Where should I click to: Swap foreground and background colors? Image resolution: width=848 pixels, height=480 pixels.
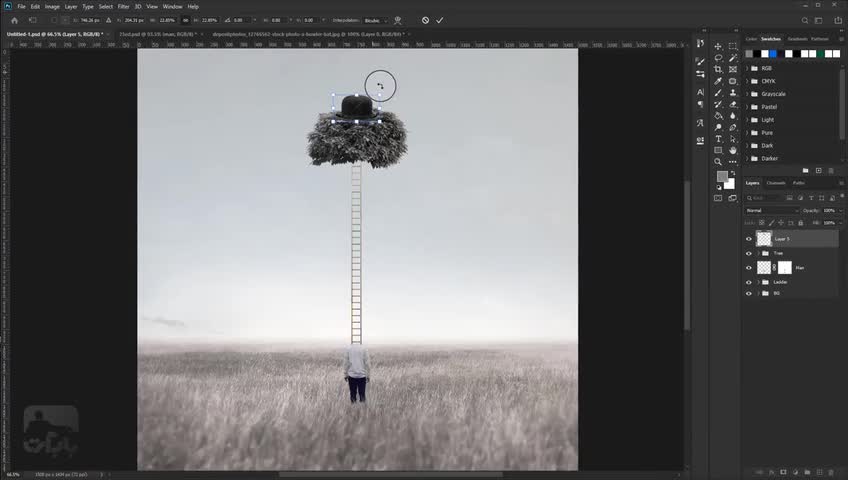click(x=733, y=174)
